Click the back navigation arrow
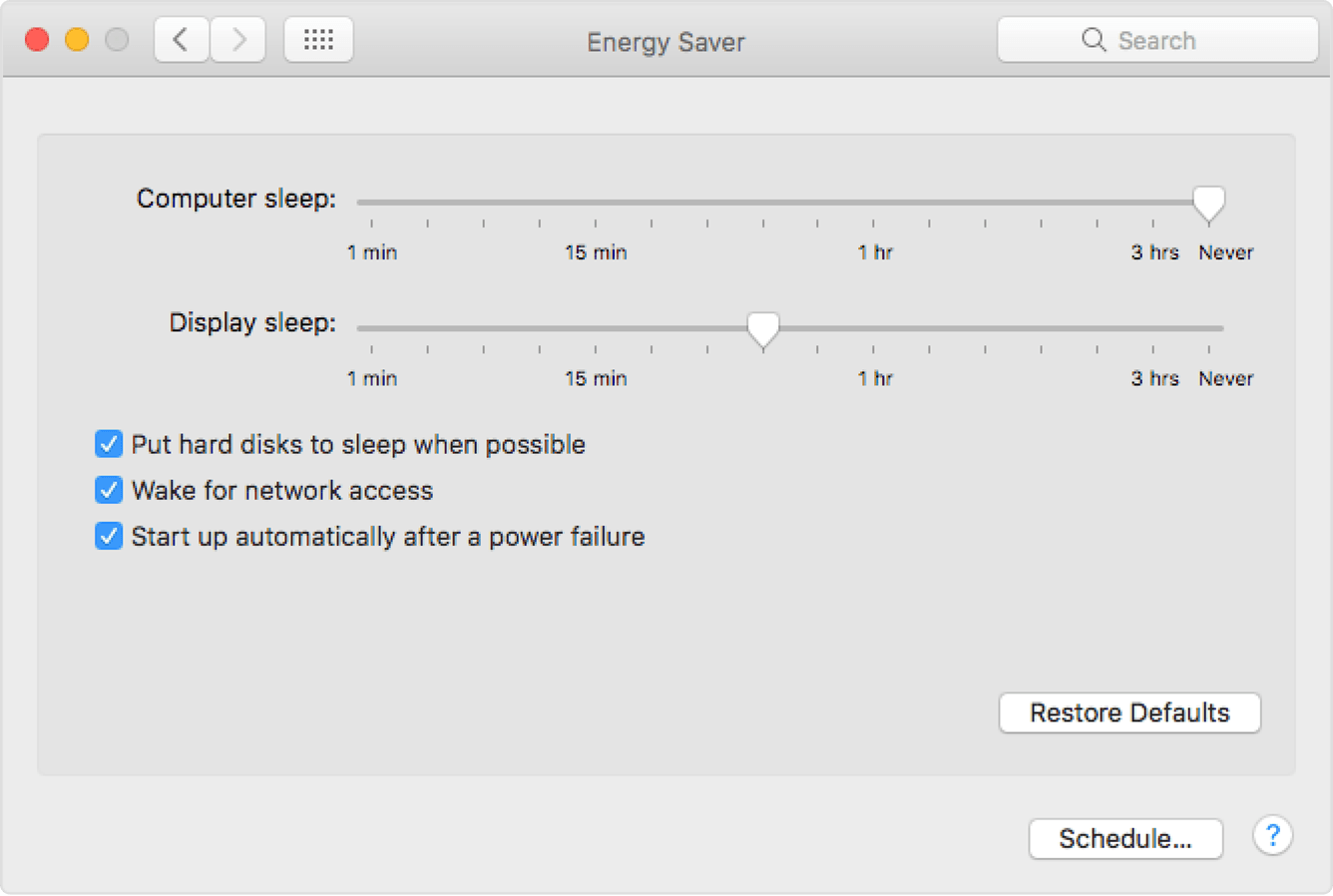Image resolution: width=1333 pixels, height=896 pixels. [x=181, y=40]
